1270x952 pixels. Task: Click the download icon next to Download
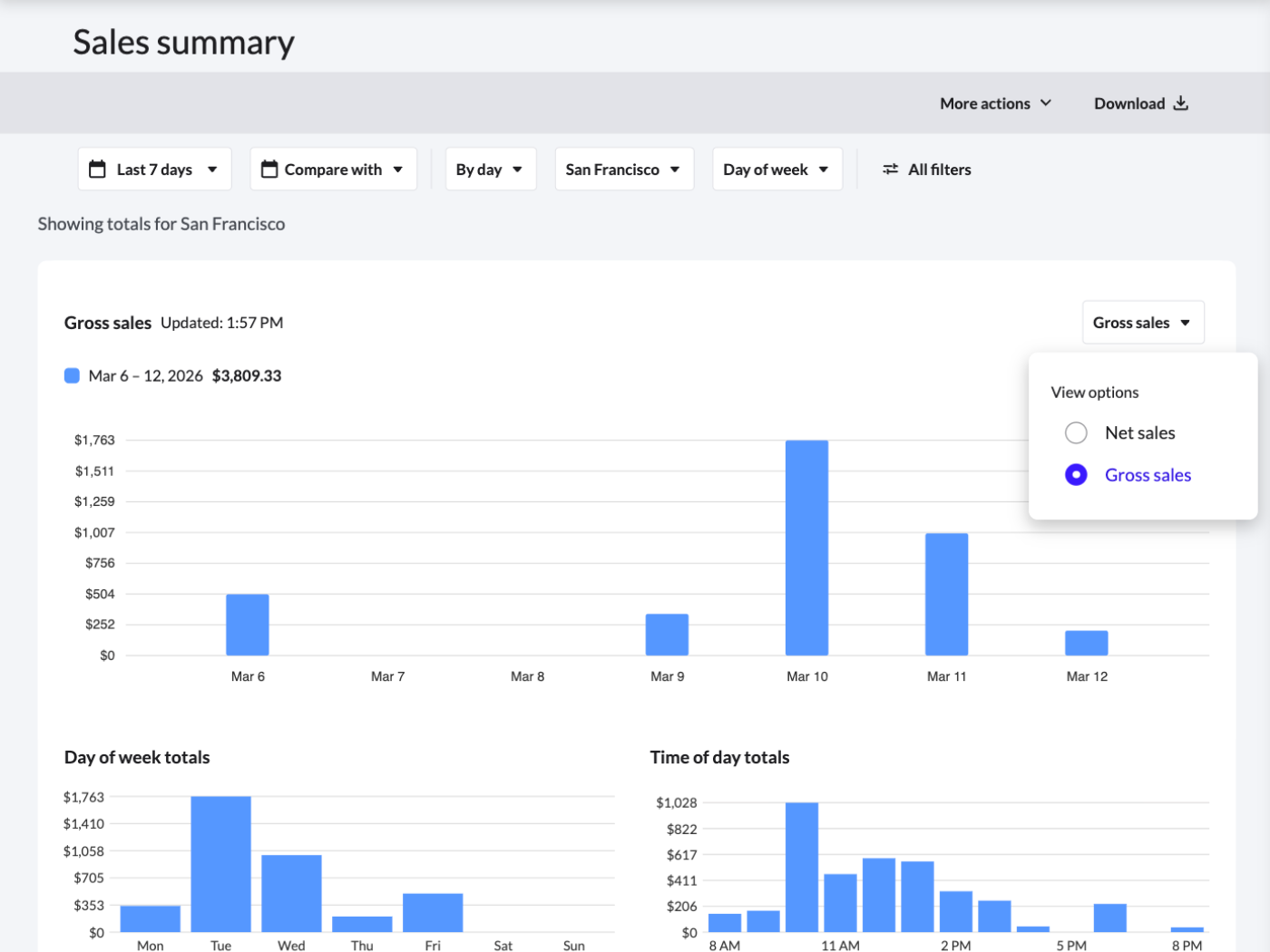[x=1180, y=102]
